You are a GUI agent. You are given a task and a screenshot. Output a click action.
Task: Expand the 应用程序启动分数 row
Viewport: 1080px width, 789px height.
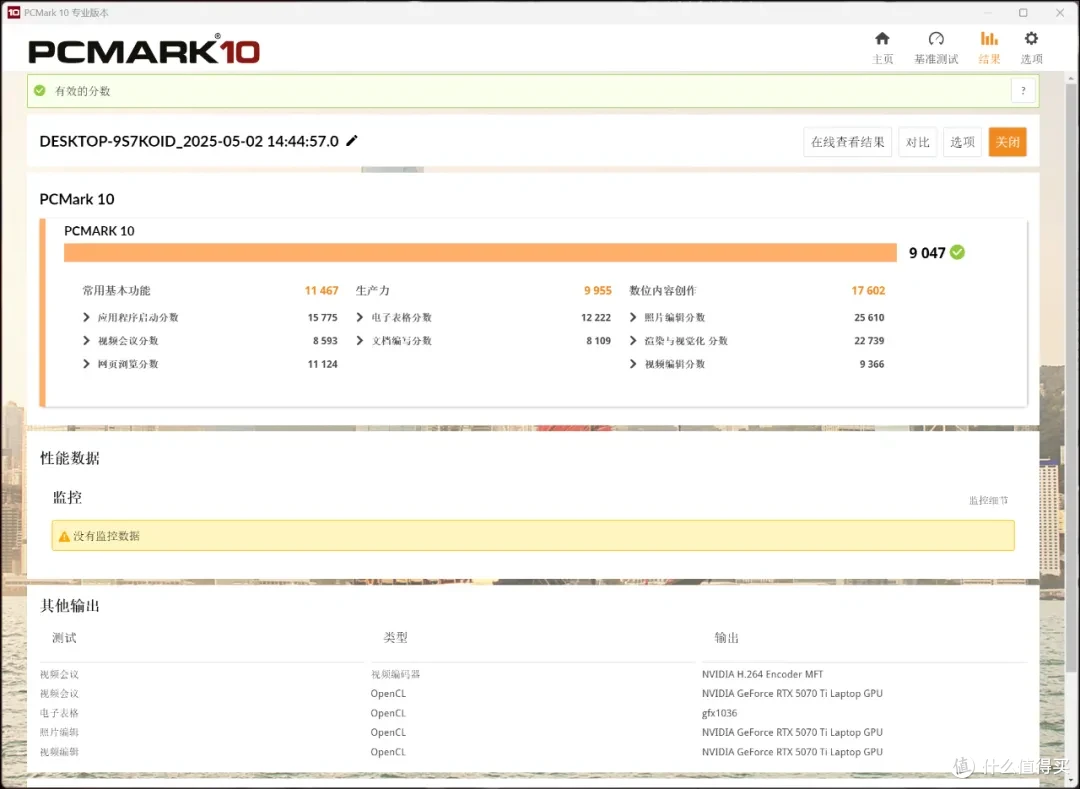tap(86, 317)
